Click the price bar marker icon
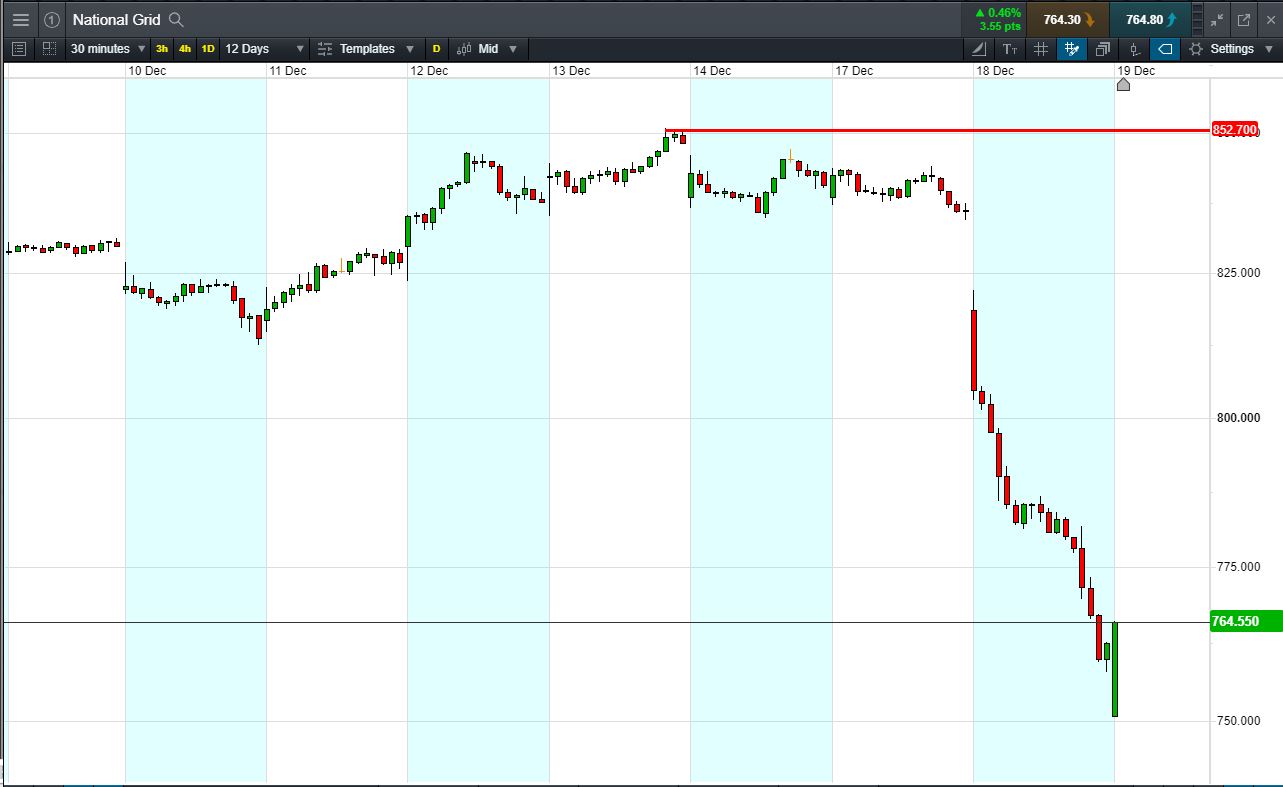The height and width of the screenshot is (787, 1283). (x=1134, y=49)
